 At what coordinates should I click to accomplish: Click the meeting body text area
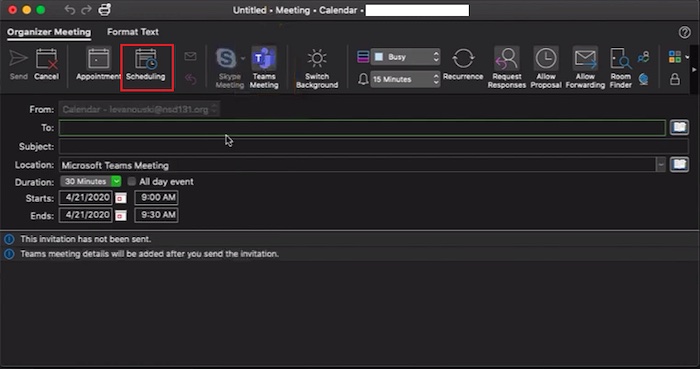pyautogui.click(x=350, y=312)
